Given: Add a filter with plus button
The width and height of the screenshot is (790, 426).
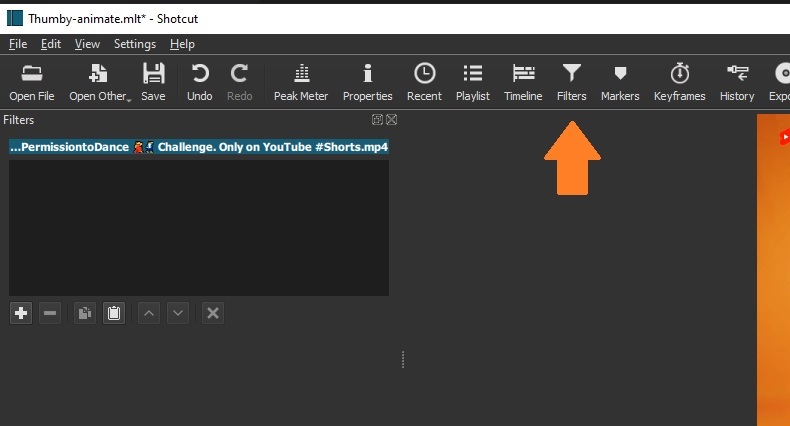Looking at the screenshot, I should click(21, 313).
